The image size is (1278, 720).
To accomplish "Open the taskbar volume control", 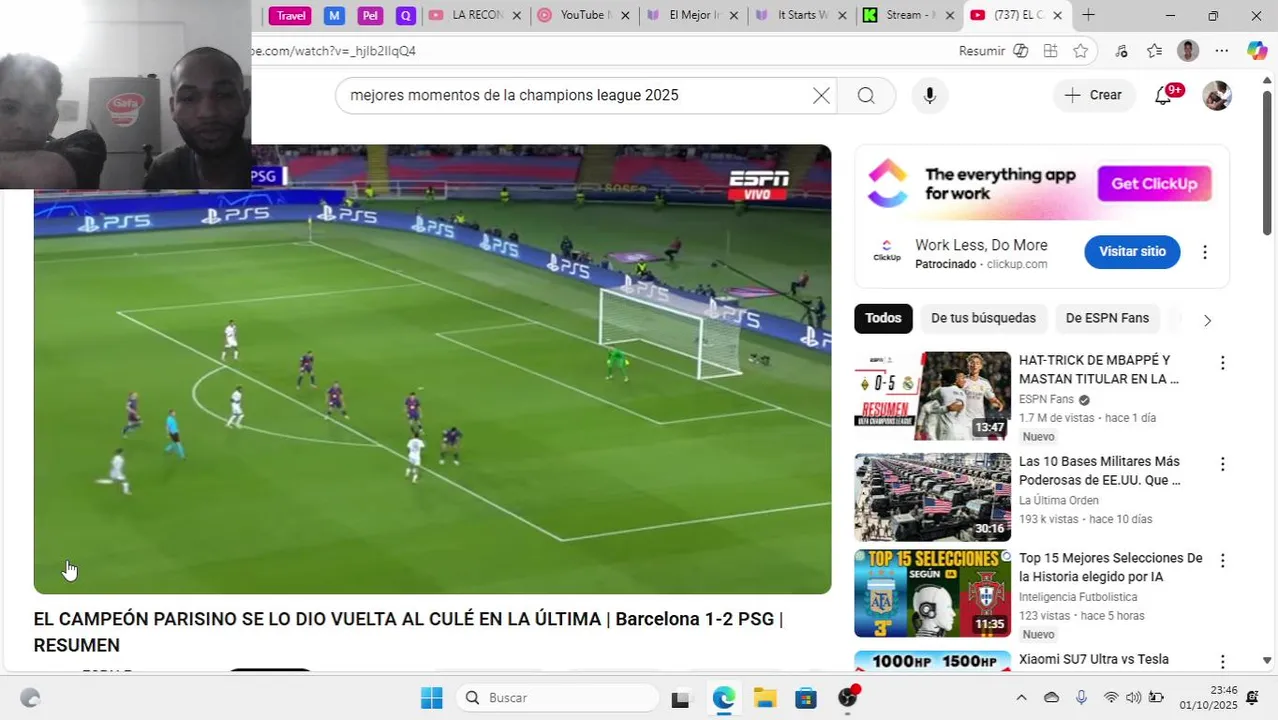I will [1133, 698].
